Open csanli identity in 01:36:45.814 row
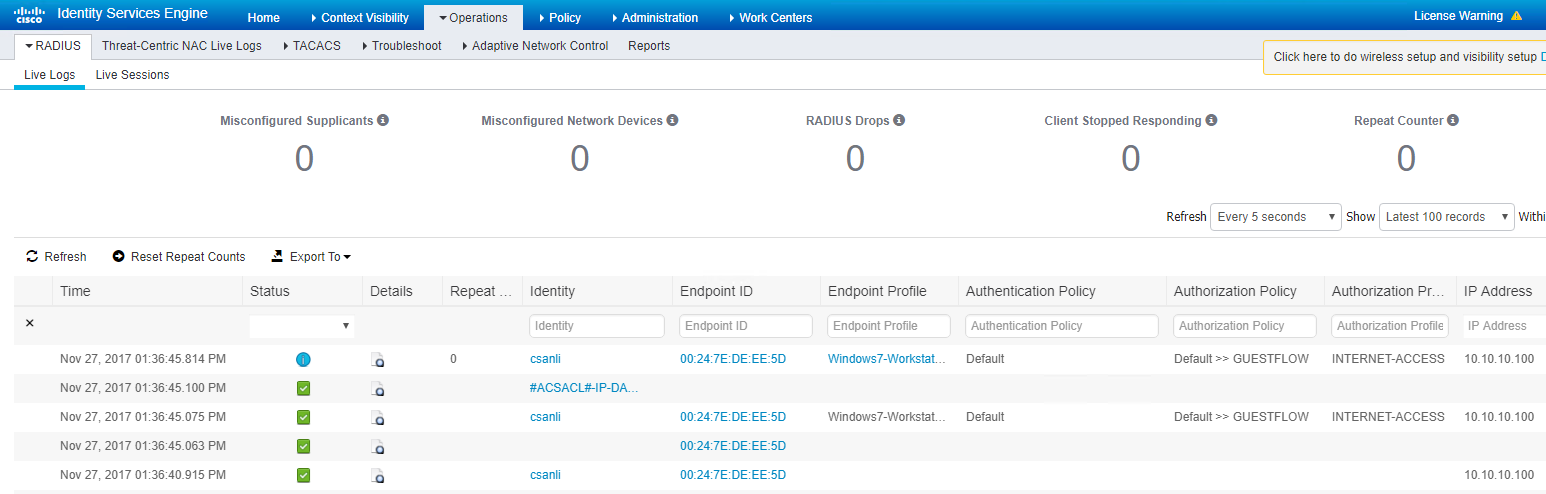Image resolution: width=1546 pixels, height=494 pixels. pyautogui.click(x=545, y=359)
